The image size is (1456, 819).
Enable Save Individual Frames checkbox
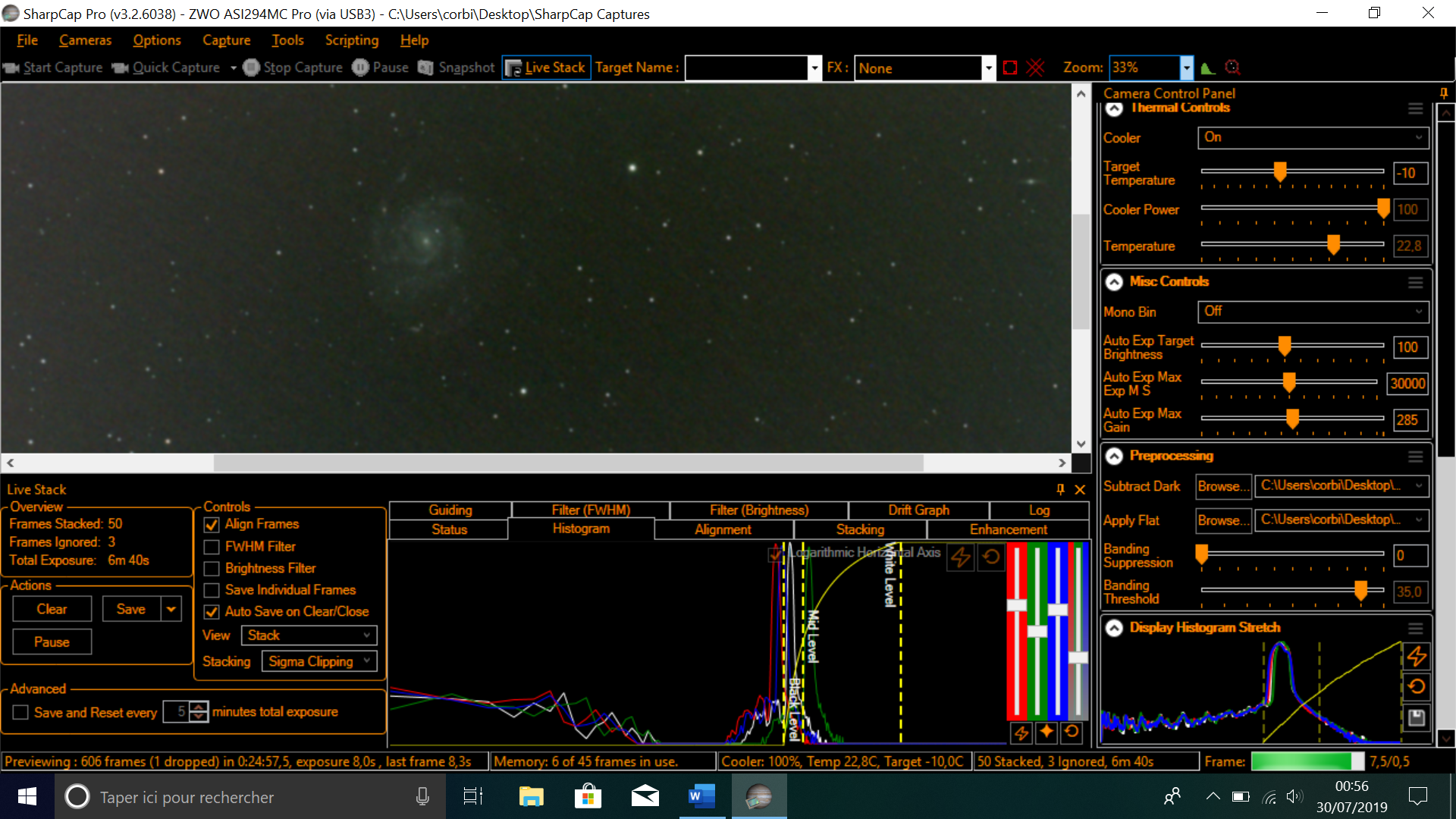coord(212,590)
